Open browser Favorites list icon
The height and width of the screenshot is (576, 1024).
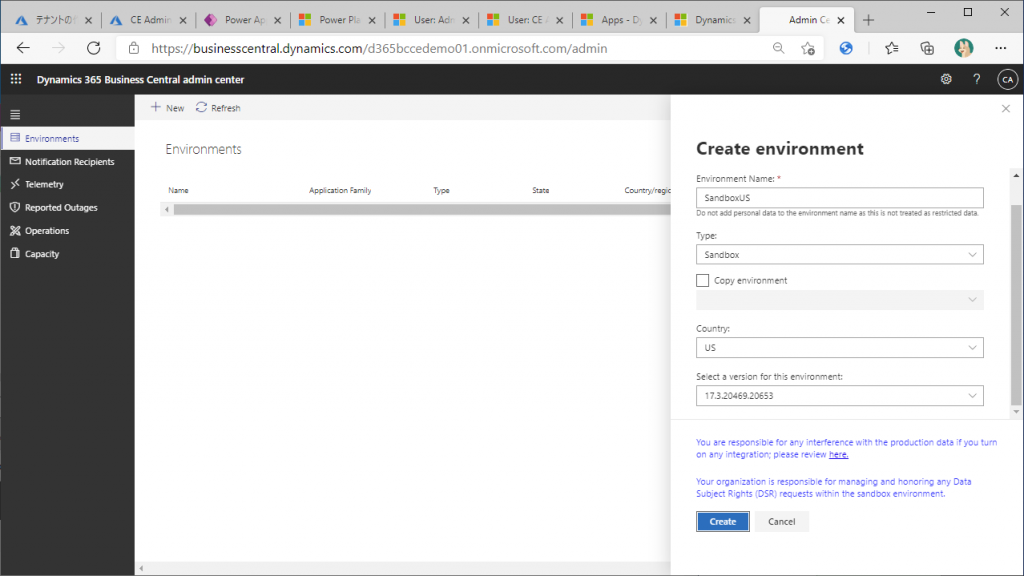tap(891, 48)
